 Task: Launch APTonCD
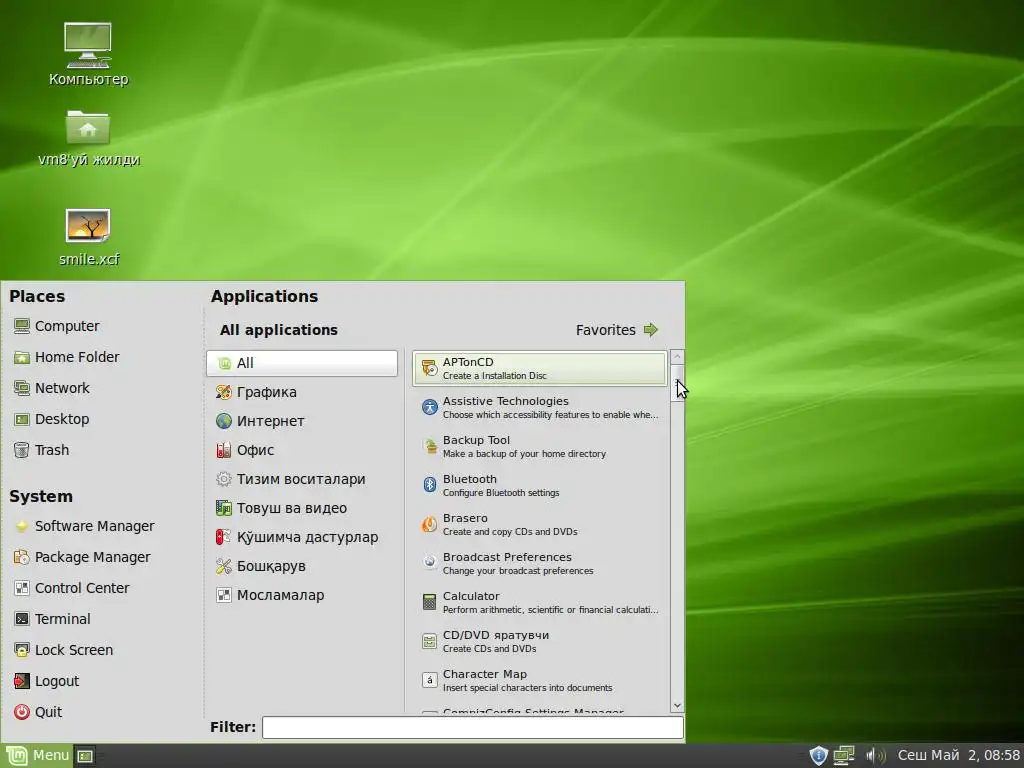(x=539, y=368)
